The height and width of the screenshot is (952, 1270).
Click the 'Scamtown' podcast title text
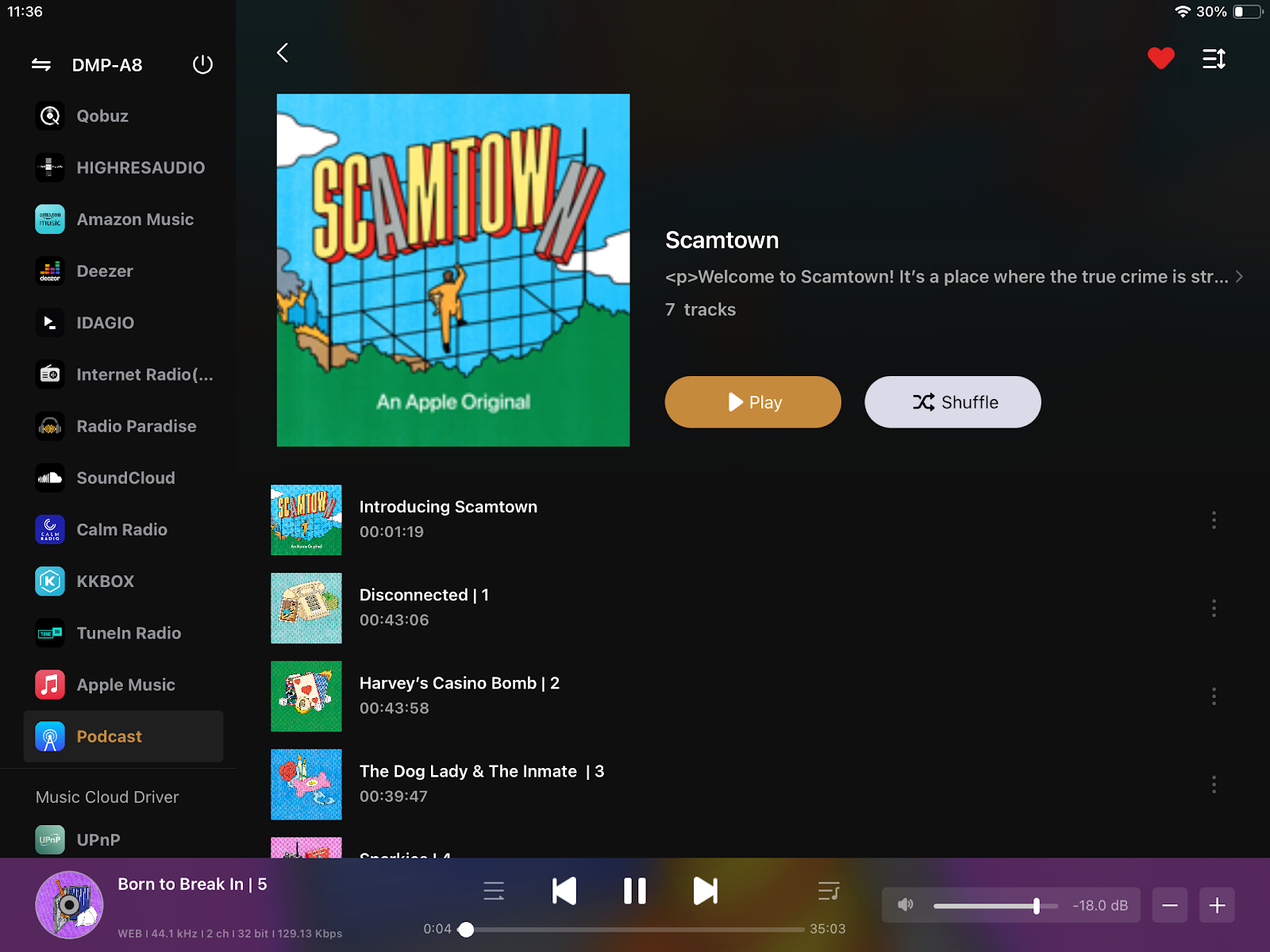coord(722,240)
